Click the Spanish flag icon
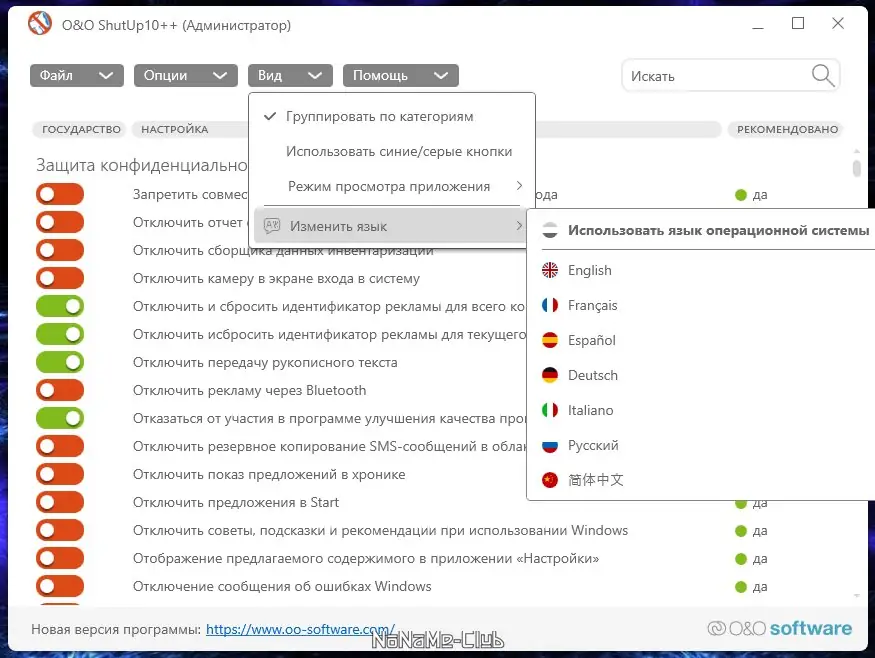This screenshot has width=875, height=658. 550,340
